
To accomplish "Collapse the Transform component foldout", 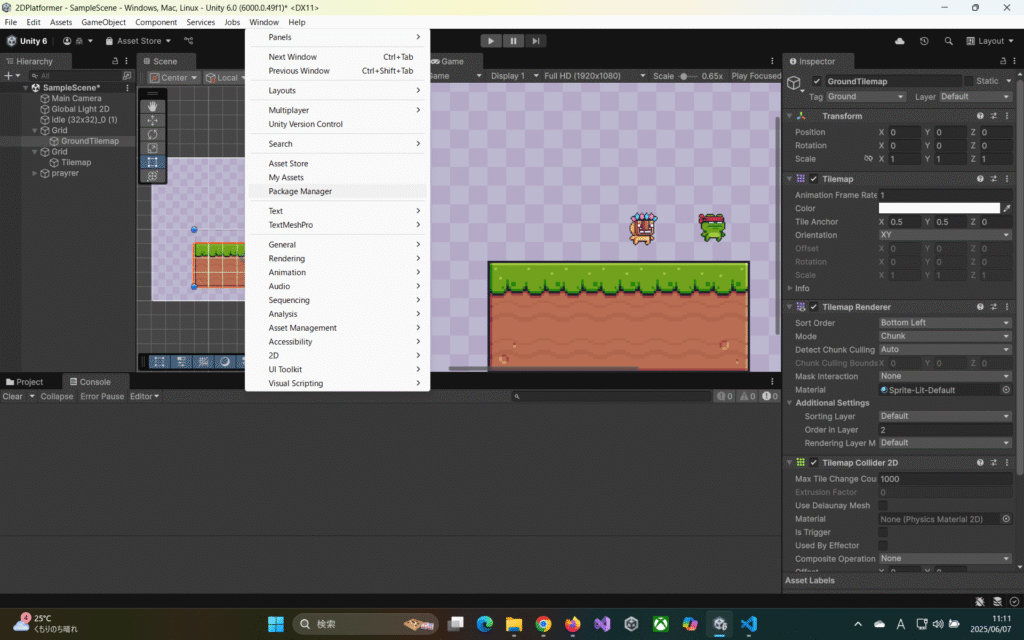I will pos(790,116).
